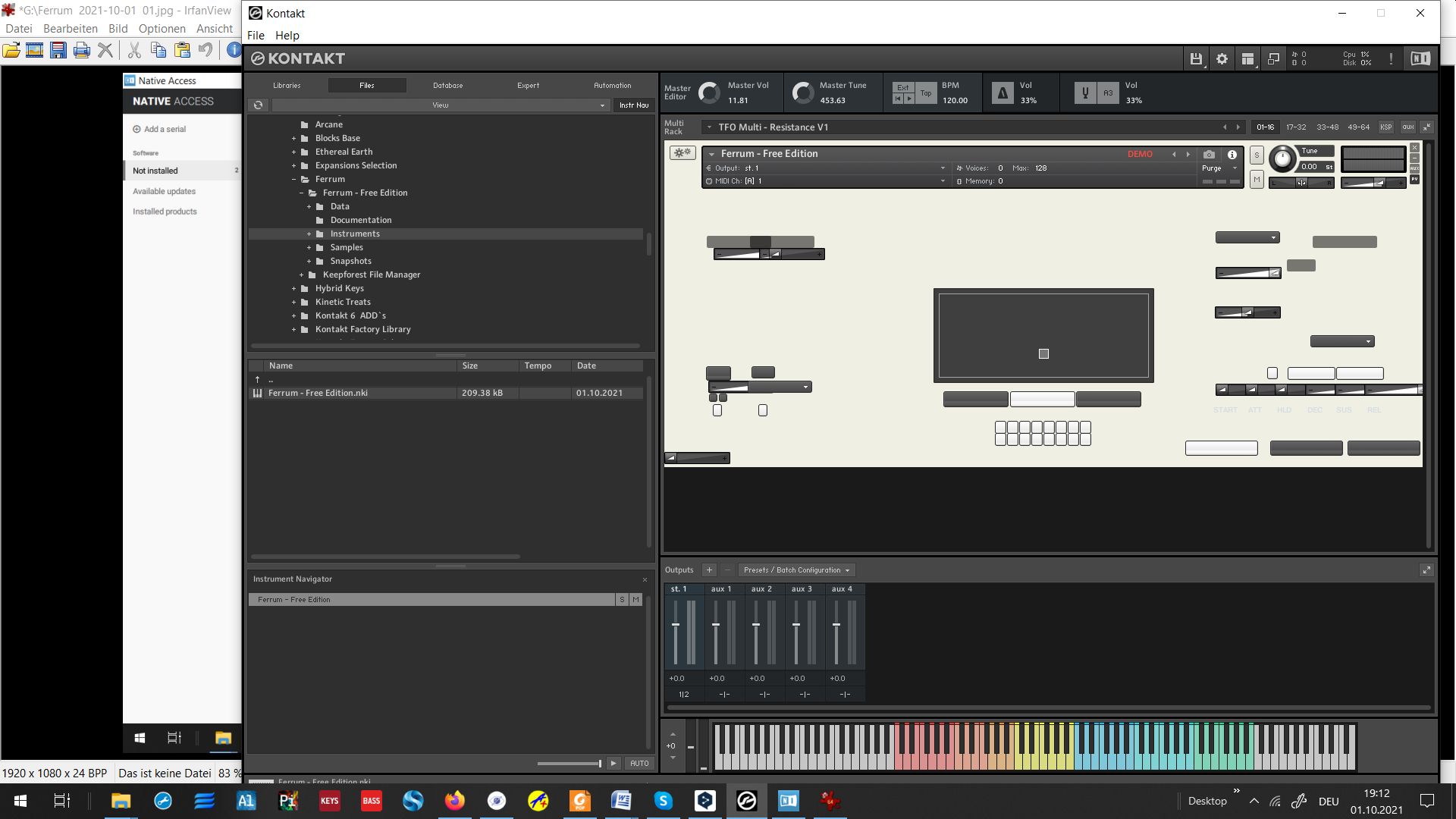Open the Kontakt Help menu
The image size is (1456, 819).
click(287, 35)
